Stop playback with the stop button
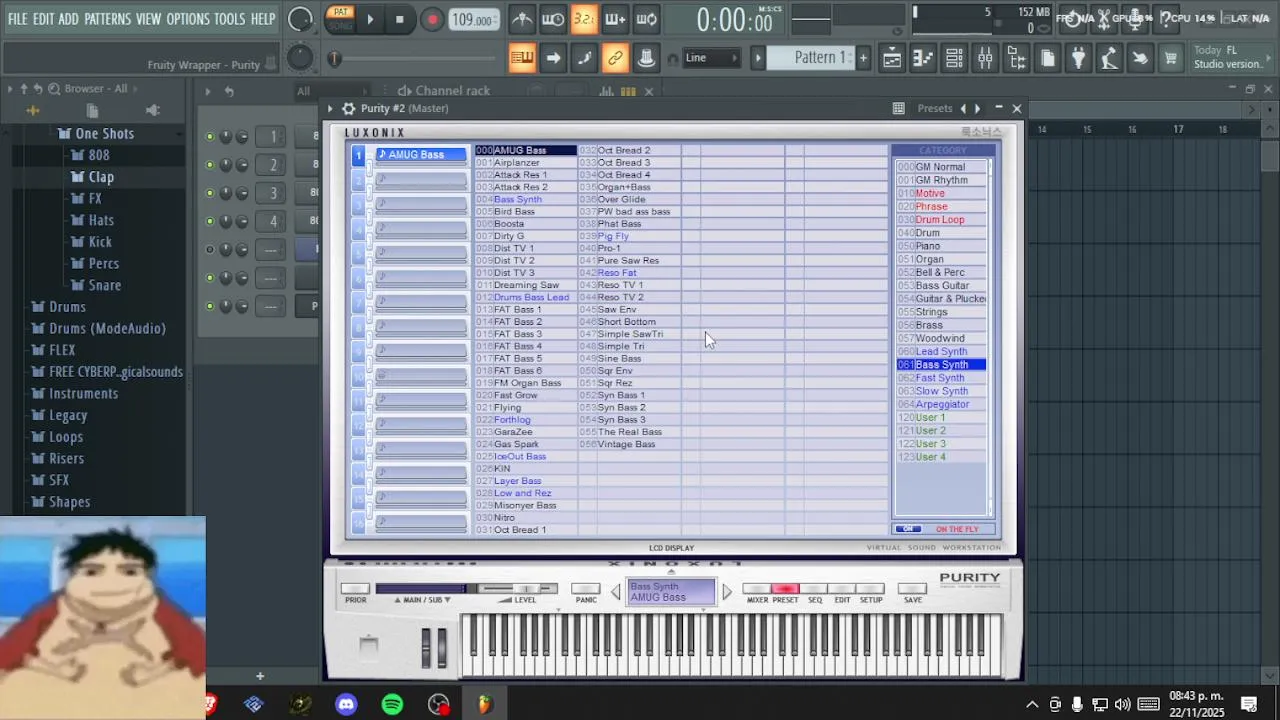 400,19
